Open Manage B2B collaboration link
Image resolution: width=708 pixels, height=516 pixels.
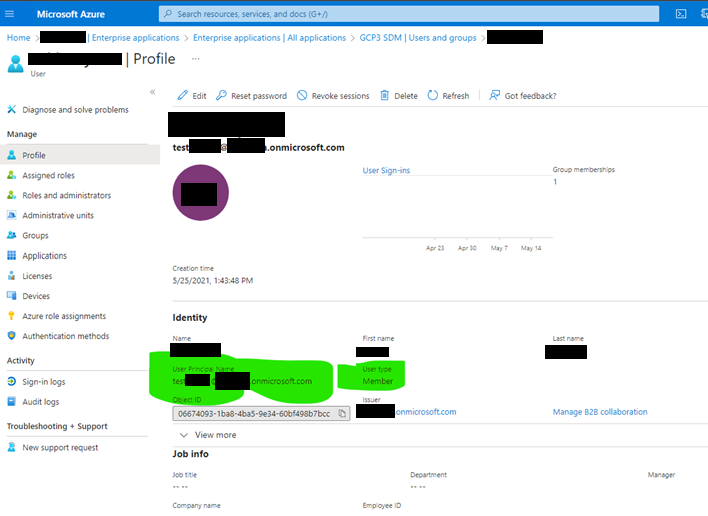coord(600,412)
